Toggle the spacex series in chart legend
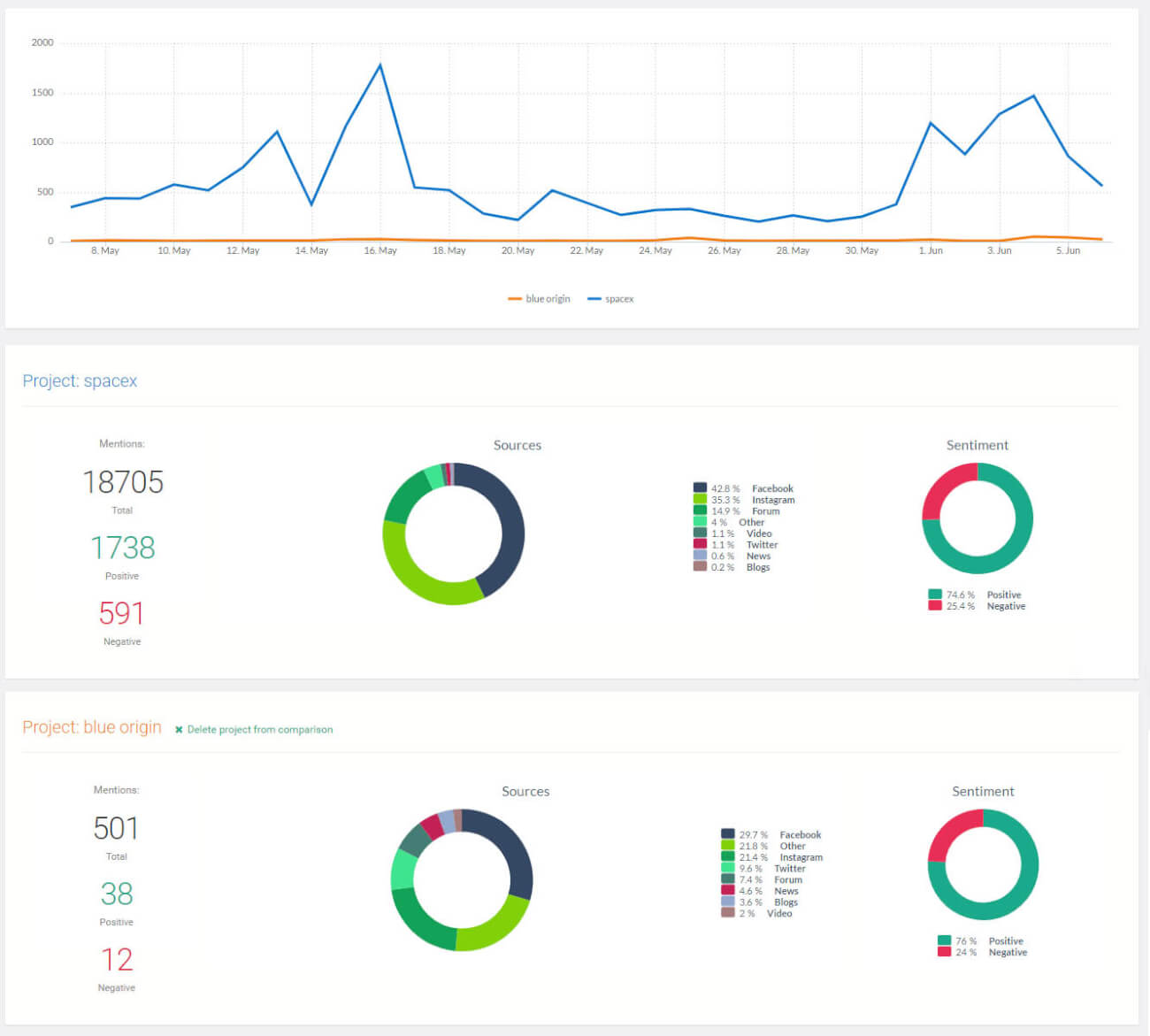Image resolution: width=1150 pixels, height=1036 pixels. click(610, 299)
